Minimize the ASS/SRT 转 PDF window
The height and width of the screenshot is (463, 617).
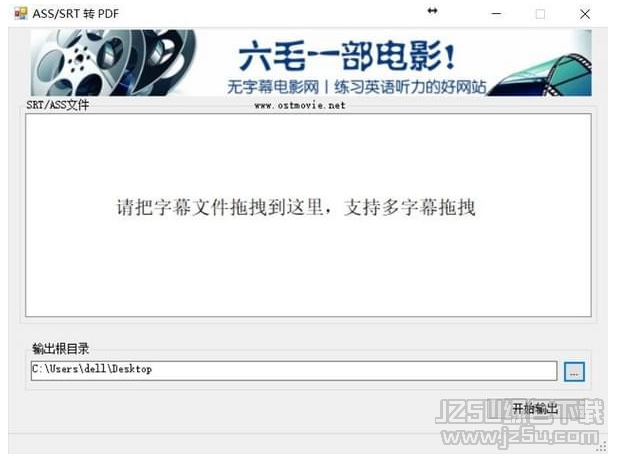497,14
